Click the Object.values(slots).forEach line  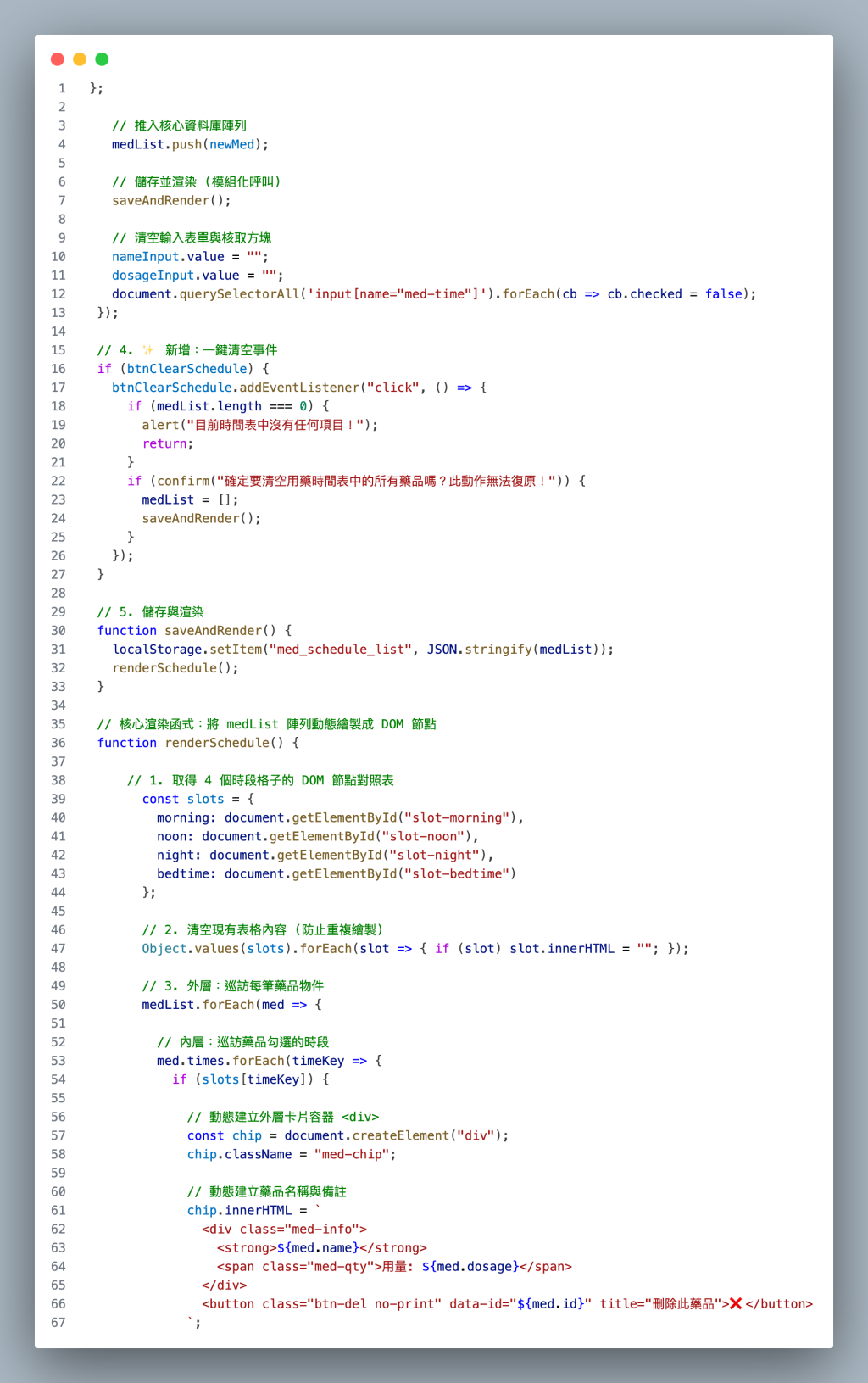tap(415, 949)
